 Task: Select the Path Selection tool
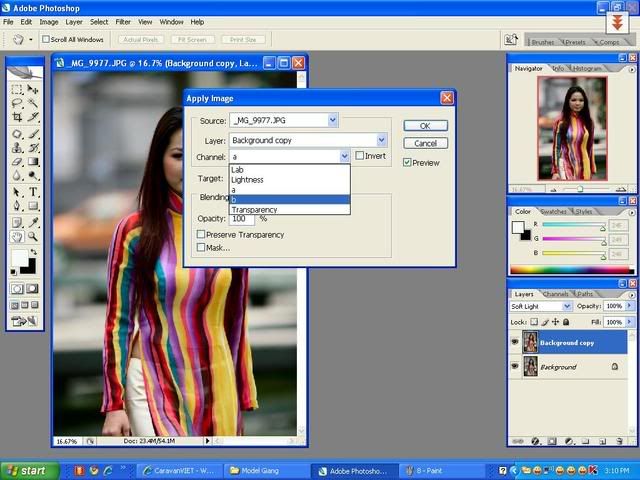[x=17, y=192]
